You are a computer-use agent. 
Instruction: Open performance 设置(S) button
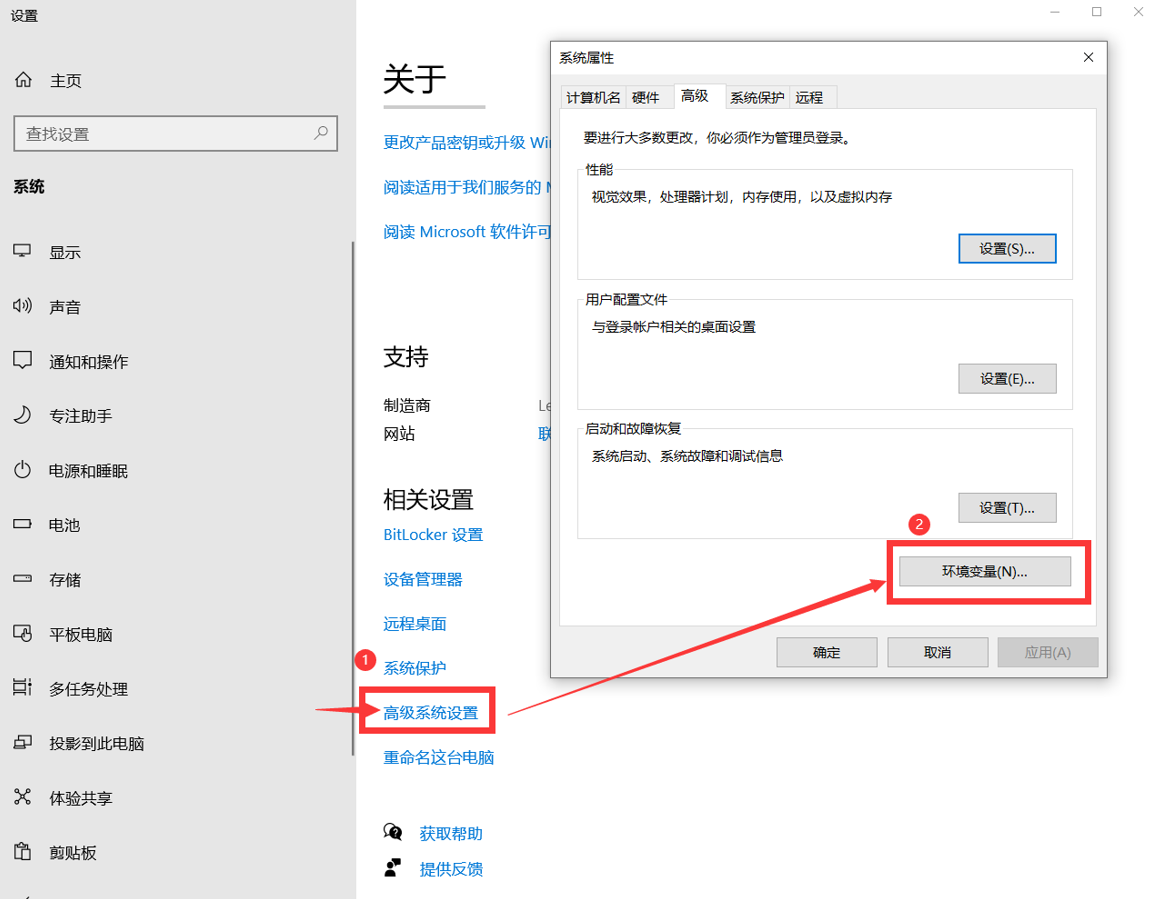(1007, 249)
